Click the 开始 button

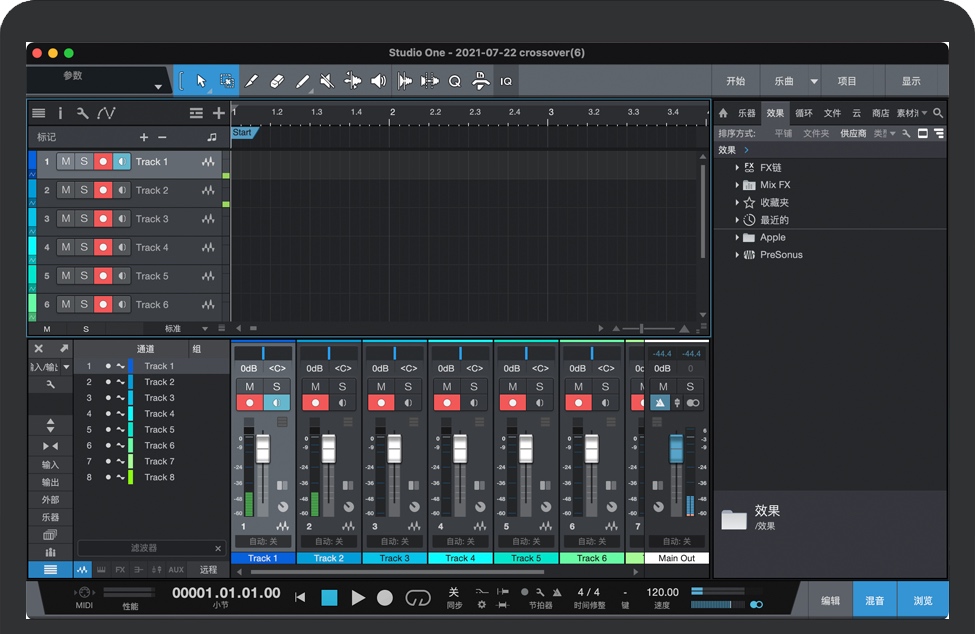pos(735,81)
